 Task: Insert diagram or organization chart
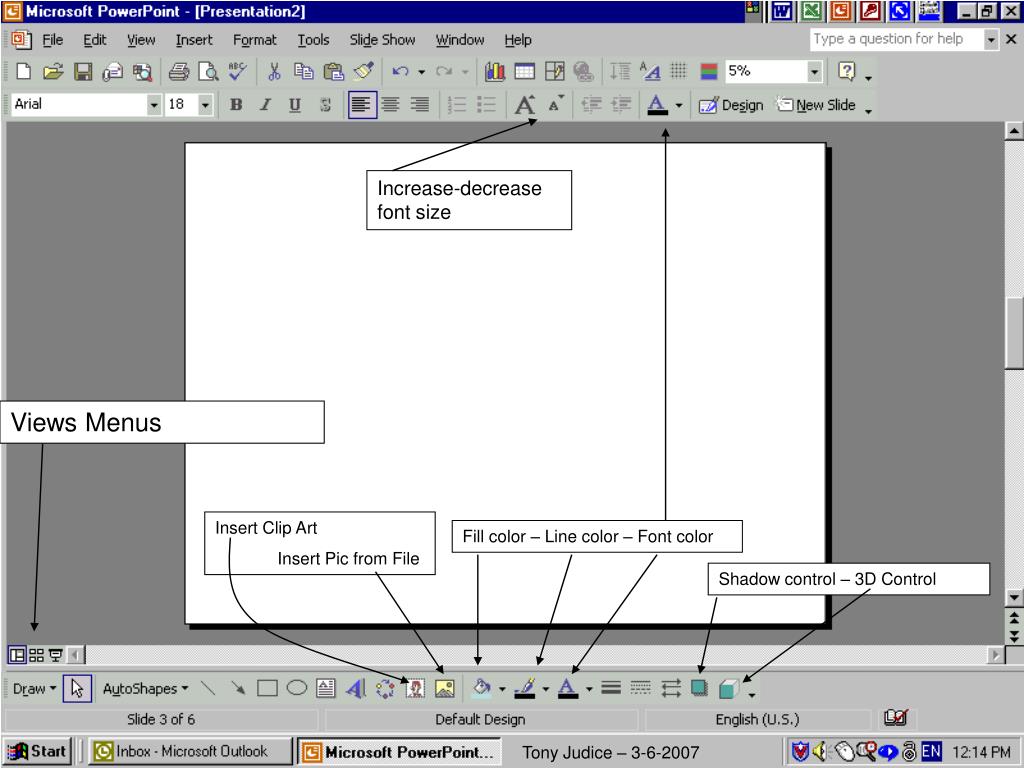click(x=385, y=688)
